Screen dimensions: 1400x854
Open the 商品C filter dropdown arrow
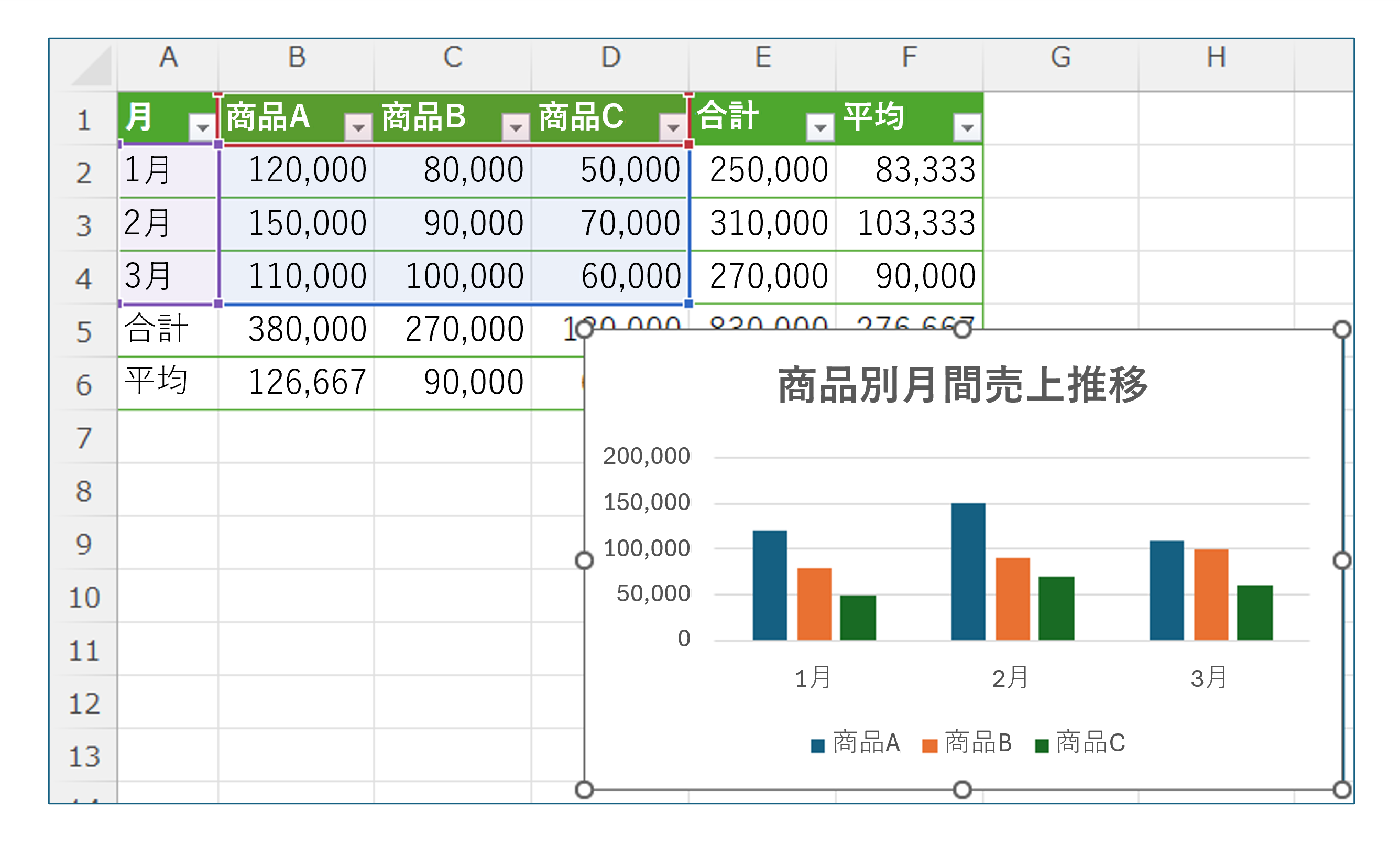(673, 127)
